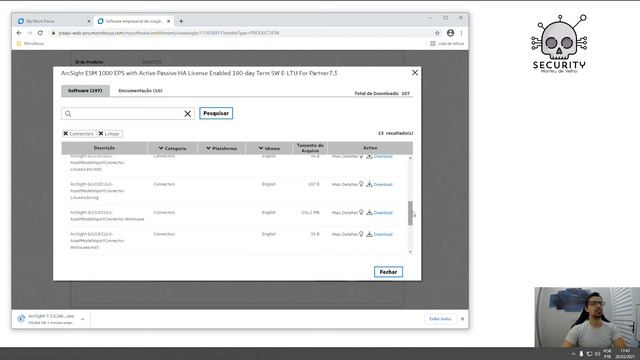Open the Plataforma column filter dropdown
Viewport: 640px width, 360px height.
tap(222, 148)
